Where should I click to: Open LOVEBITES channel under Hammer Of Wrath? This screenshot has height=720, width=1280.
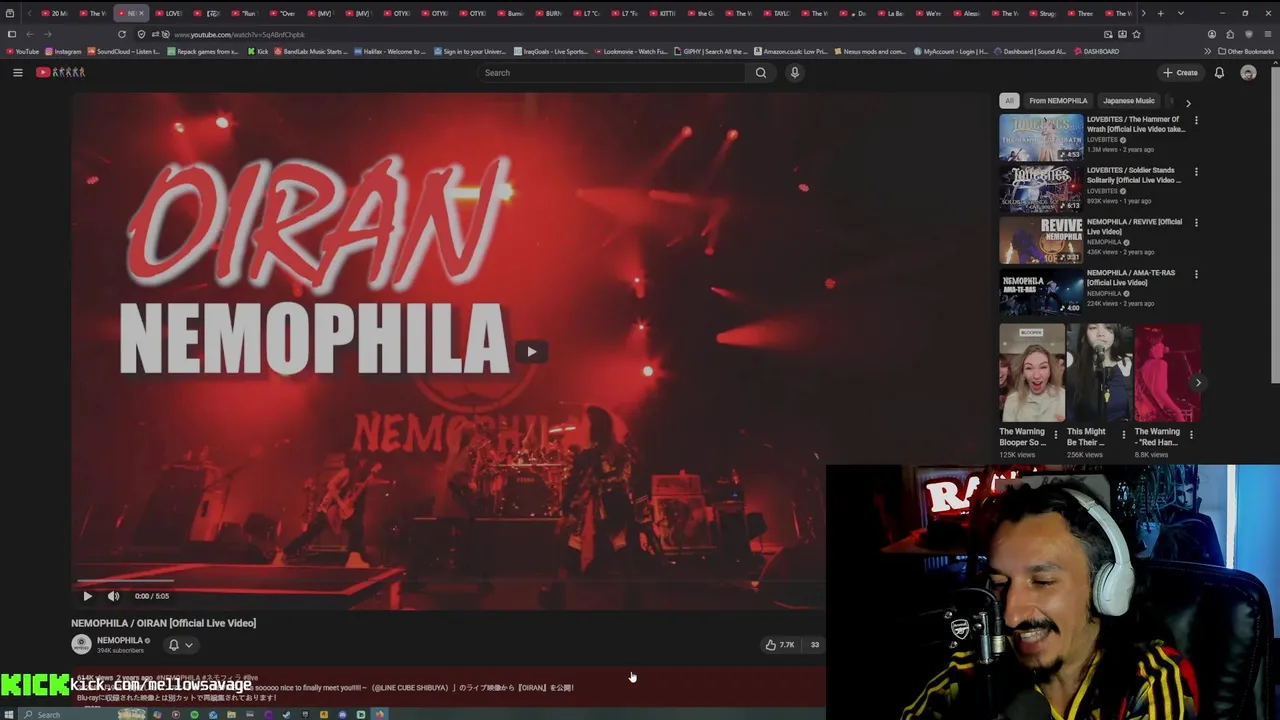[1102, 139]
